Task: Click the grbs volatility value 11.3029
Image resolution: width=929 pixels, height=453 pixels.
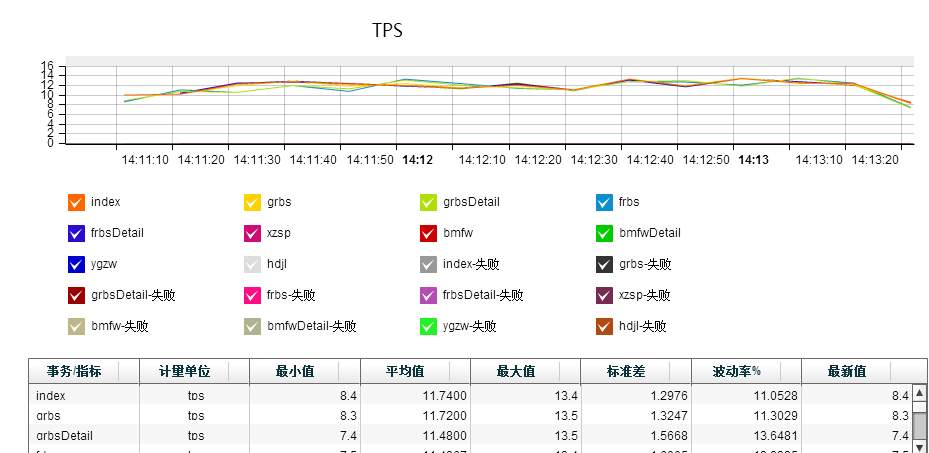Action: pos(777,416)
